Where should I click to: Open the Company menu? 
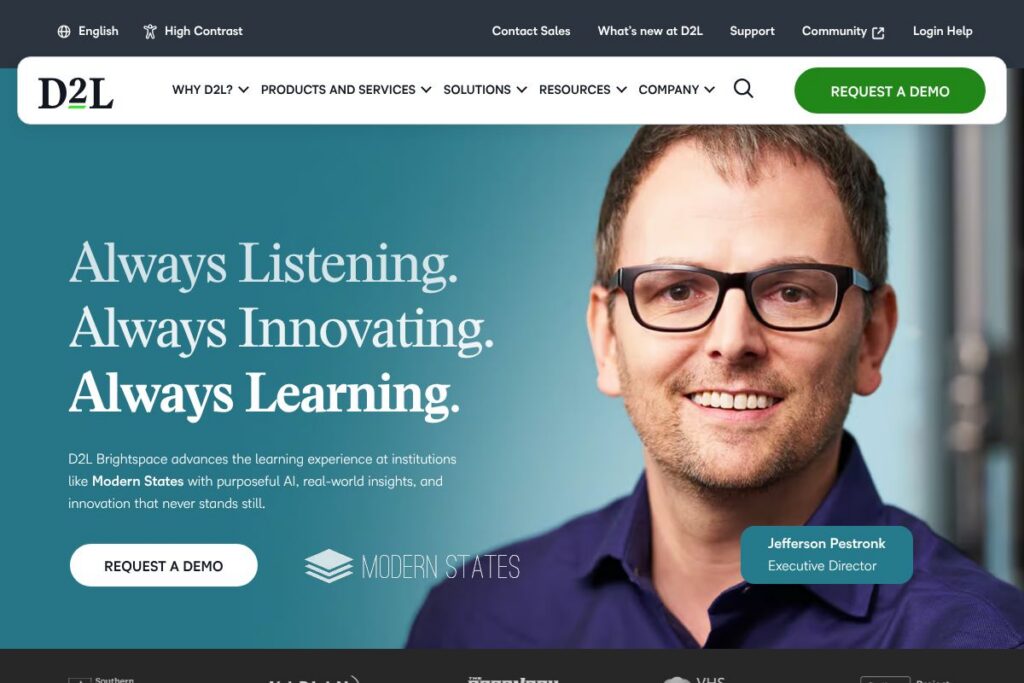677,89
